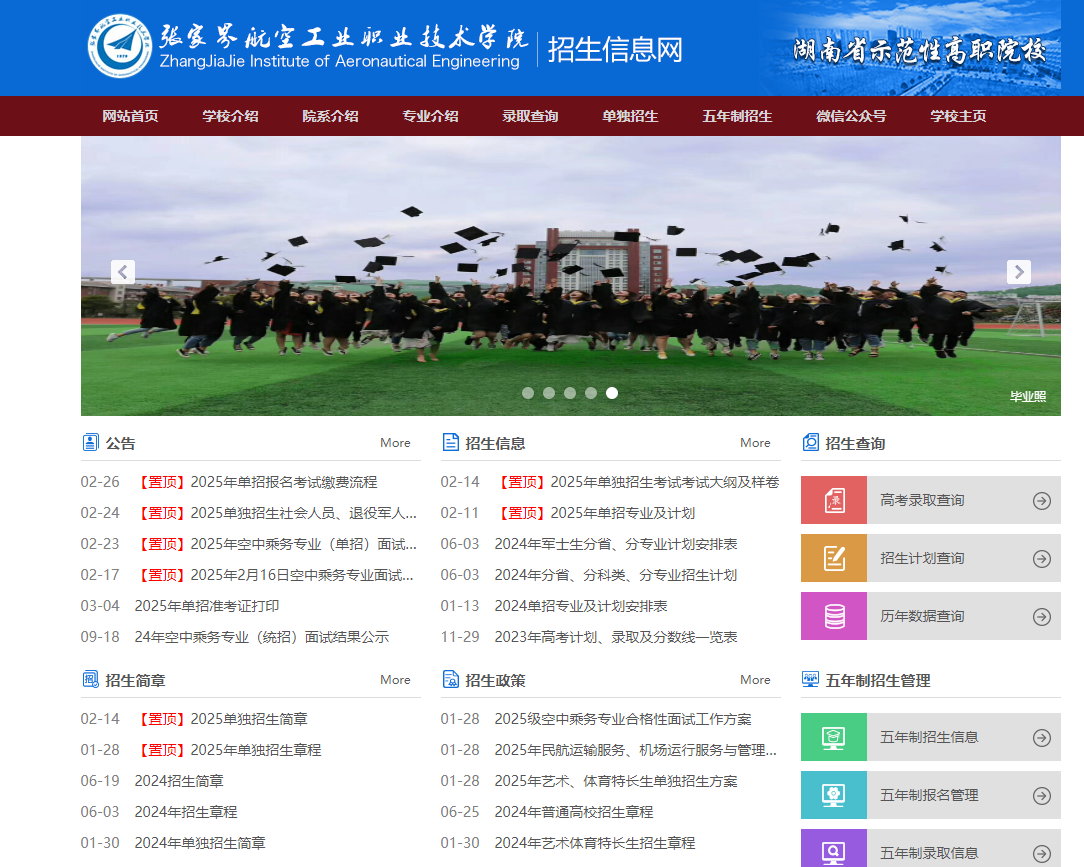Select the third carousel indicator dot

tap(570, 393)
